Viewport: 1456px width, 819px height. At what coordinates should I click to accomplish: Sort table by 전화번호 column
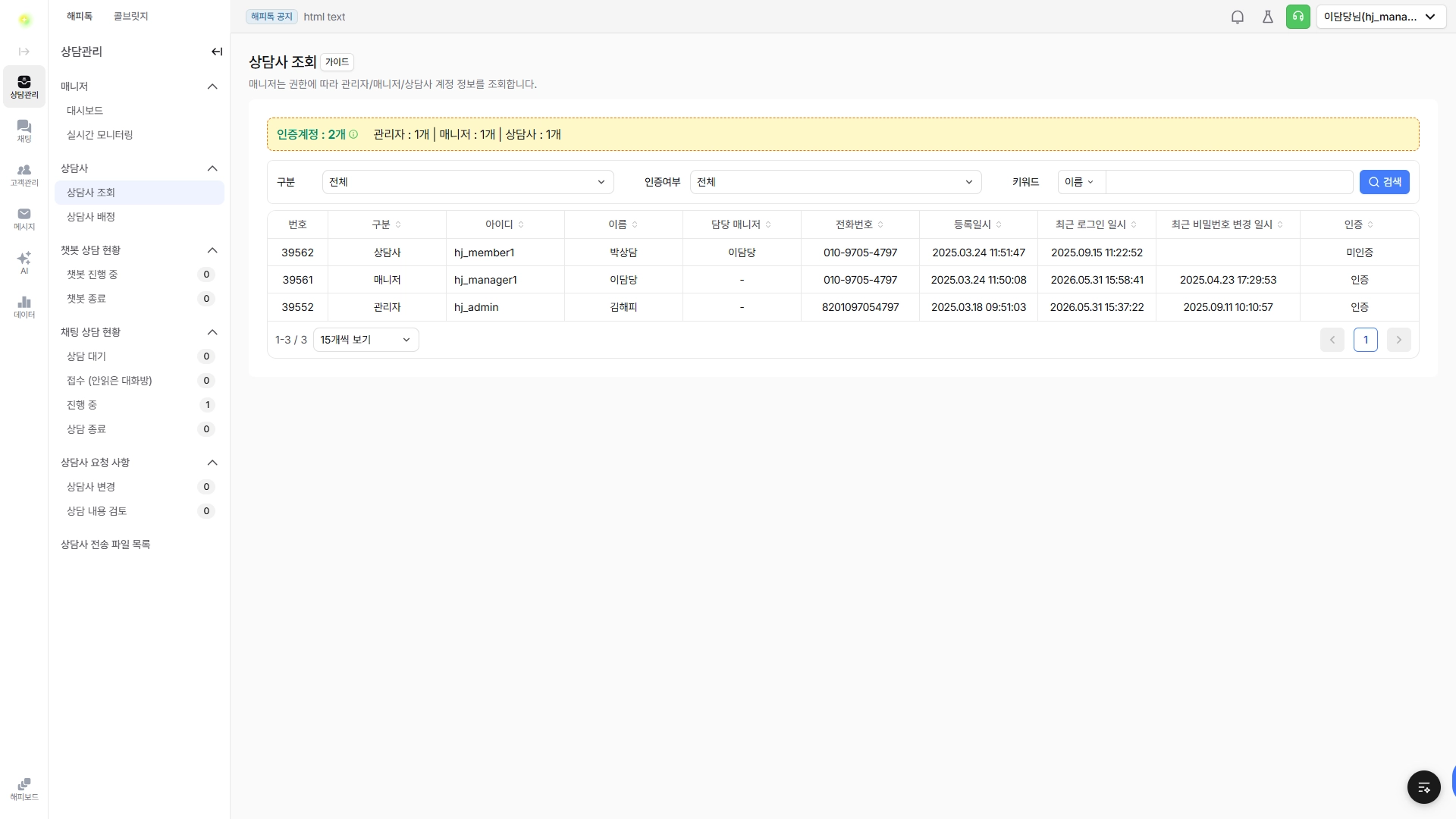coord(880,224)
